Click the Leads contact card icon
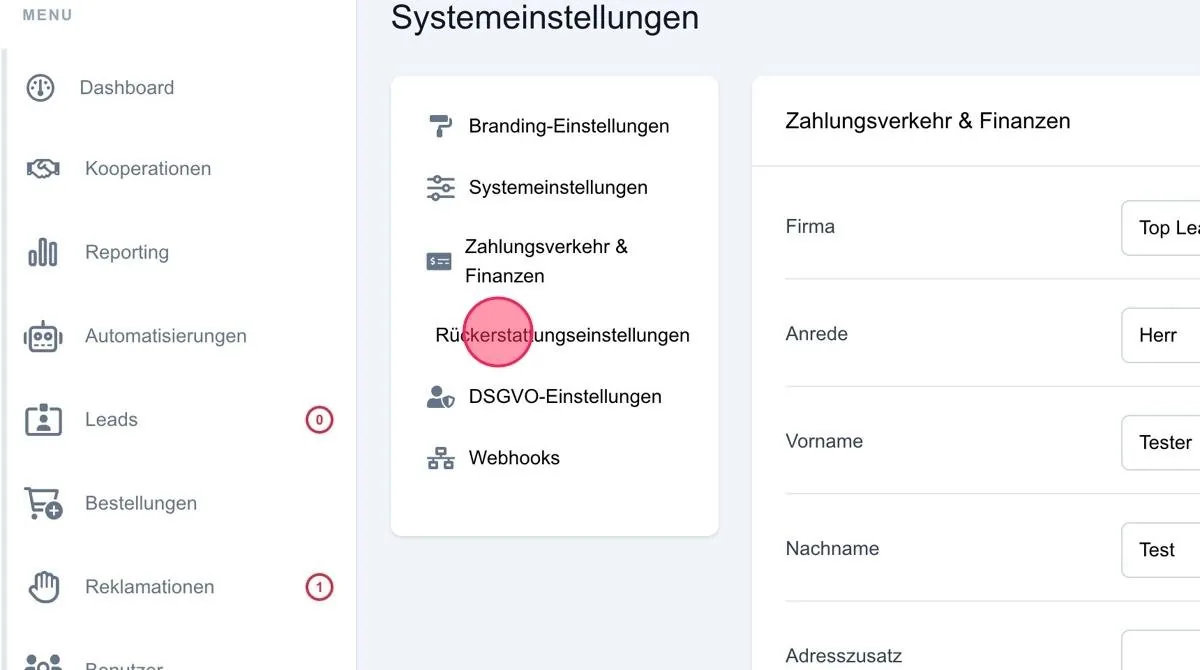Viewport: 1200px width, 670px height. (43, 420)
